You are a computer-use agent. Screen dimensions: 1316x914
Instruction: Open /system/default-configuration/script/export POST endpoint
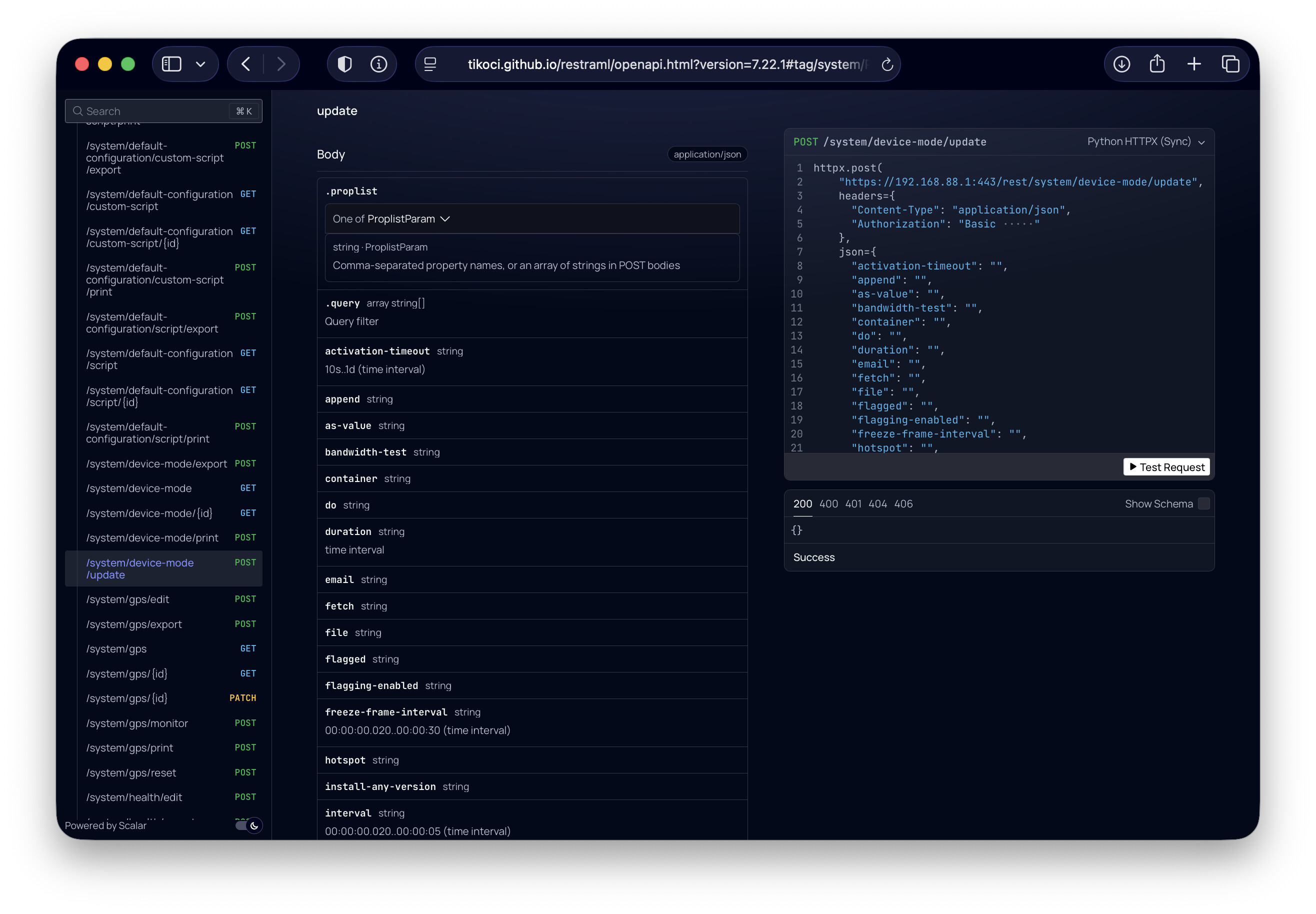coord(164,323)
